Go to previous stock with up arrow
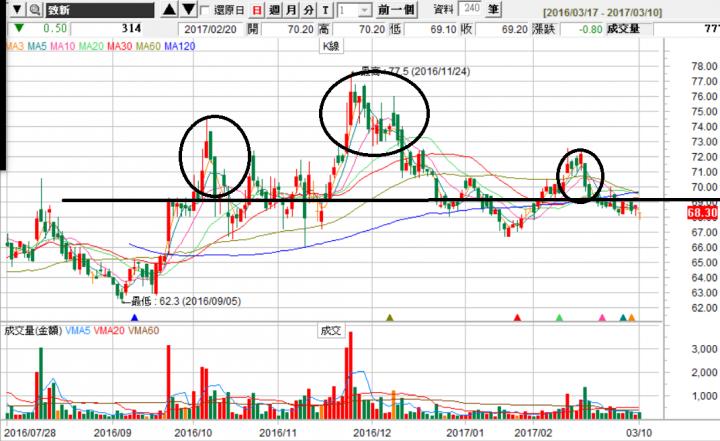 pos(169,9)
